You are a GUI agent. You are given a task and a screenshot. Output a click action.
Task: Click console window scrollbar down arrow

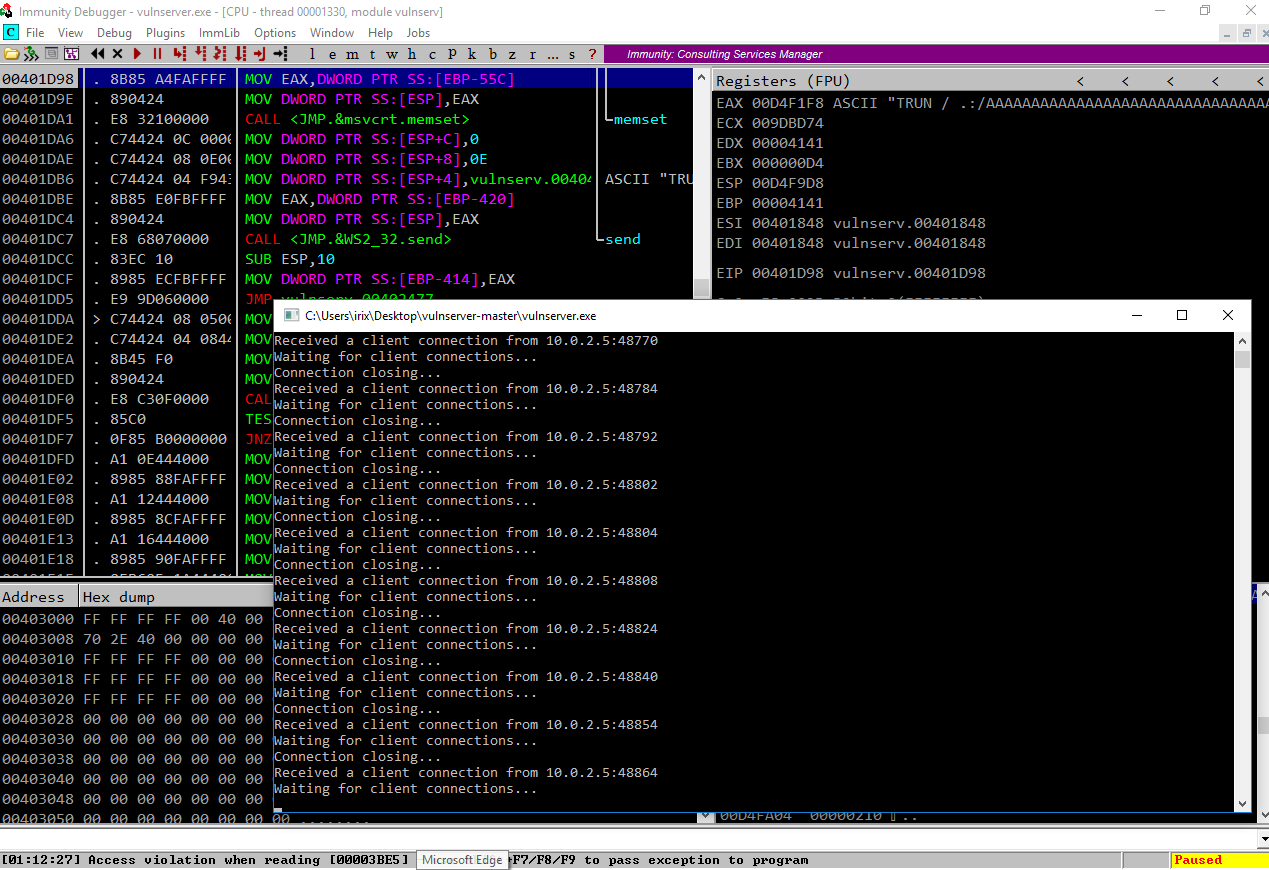[1242, 803]
